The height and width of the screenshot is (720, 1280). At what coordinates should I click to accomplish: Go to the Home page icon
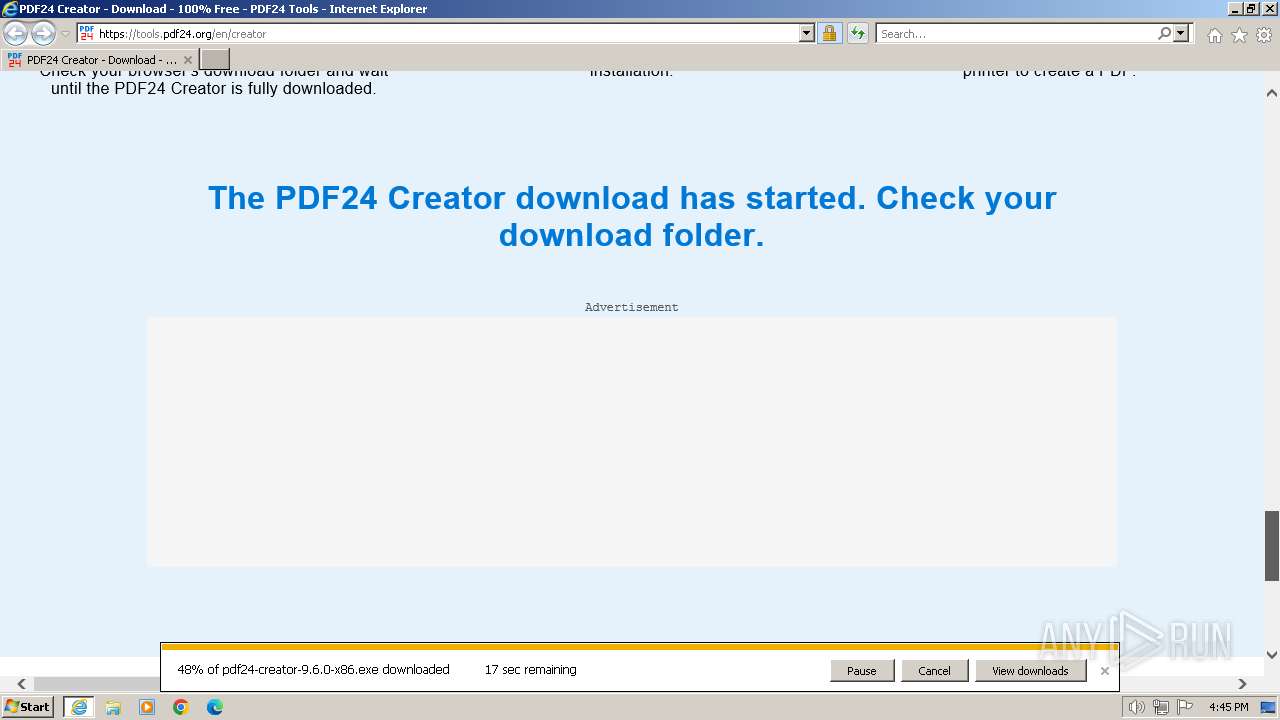point(1214,35)
